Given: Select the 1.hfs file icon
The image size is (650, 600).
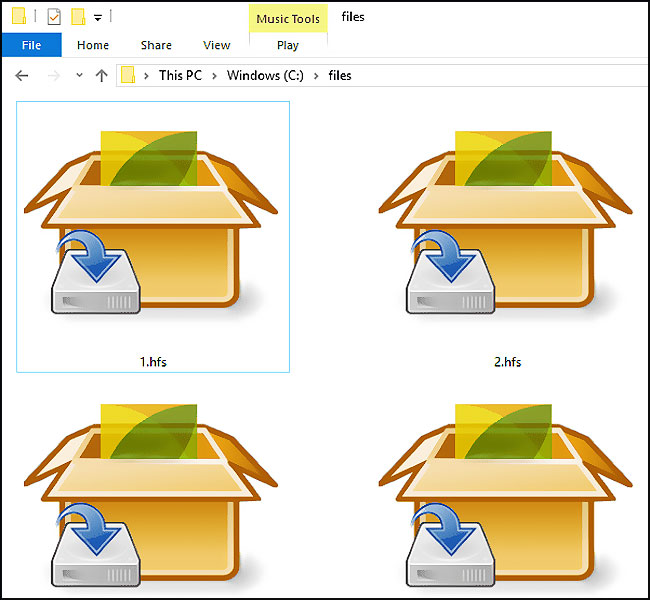Looking at the screenshot, I should coord(150,222).
